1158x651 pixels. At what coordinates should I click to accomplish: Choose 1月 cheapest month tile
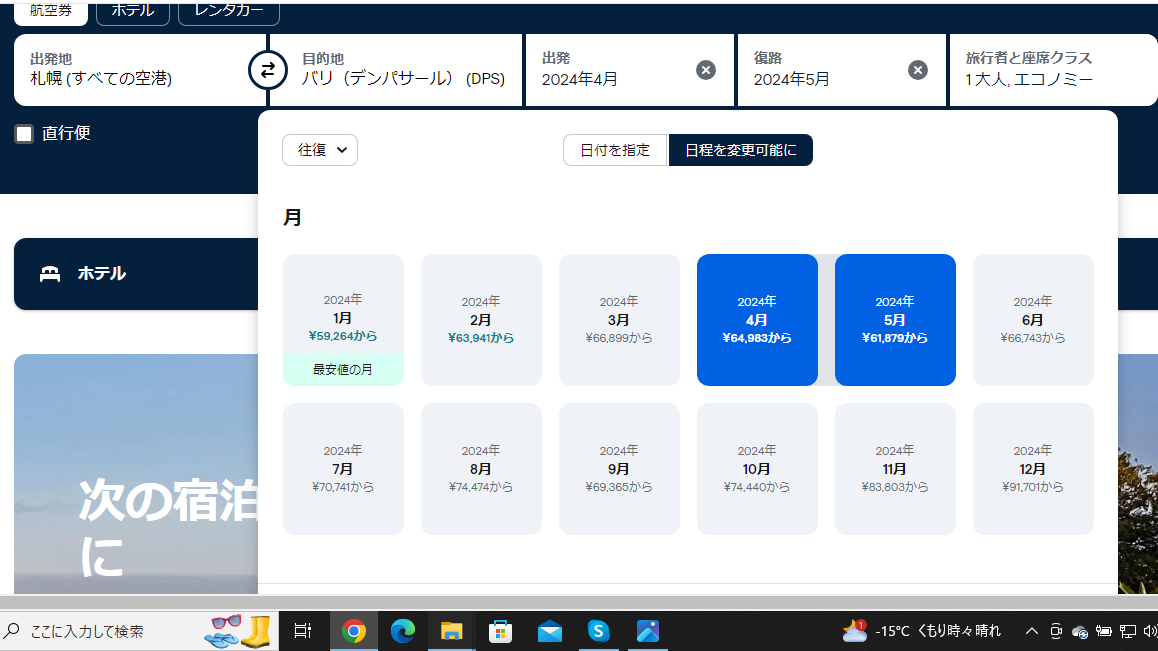click(x=343, y=319)
